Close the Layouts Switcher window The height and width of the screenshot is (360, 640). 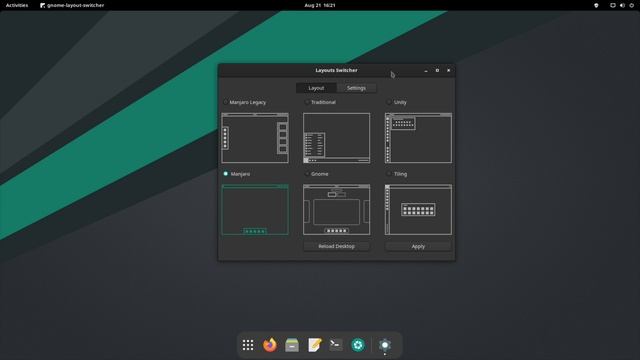pos(449,70)
